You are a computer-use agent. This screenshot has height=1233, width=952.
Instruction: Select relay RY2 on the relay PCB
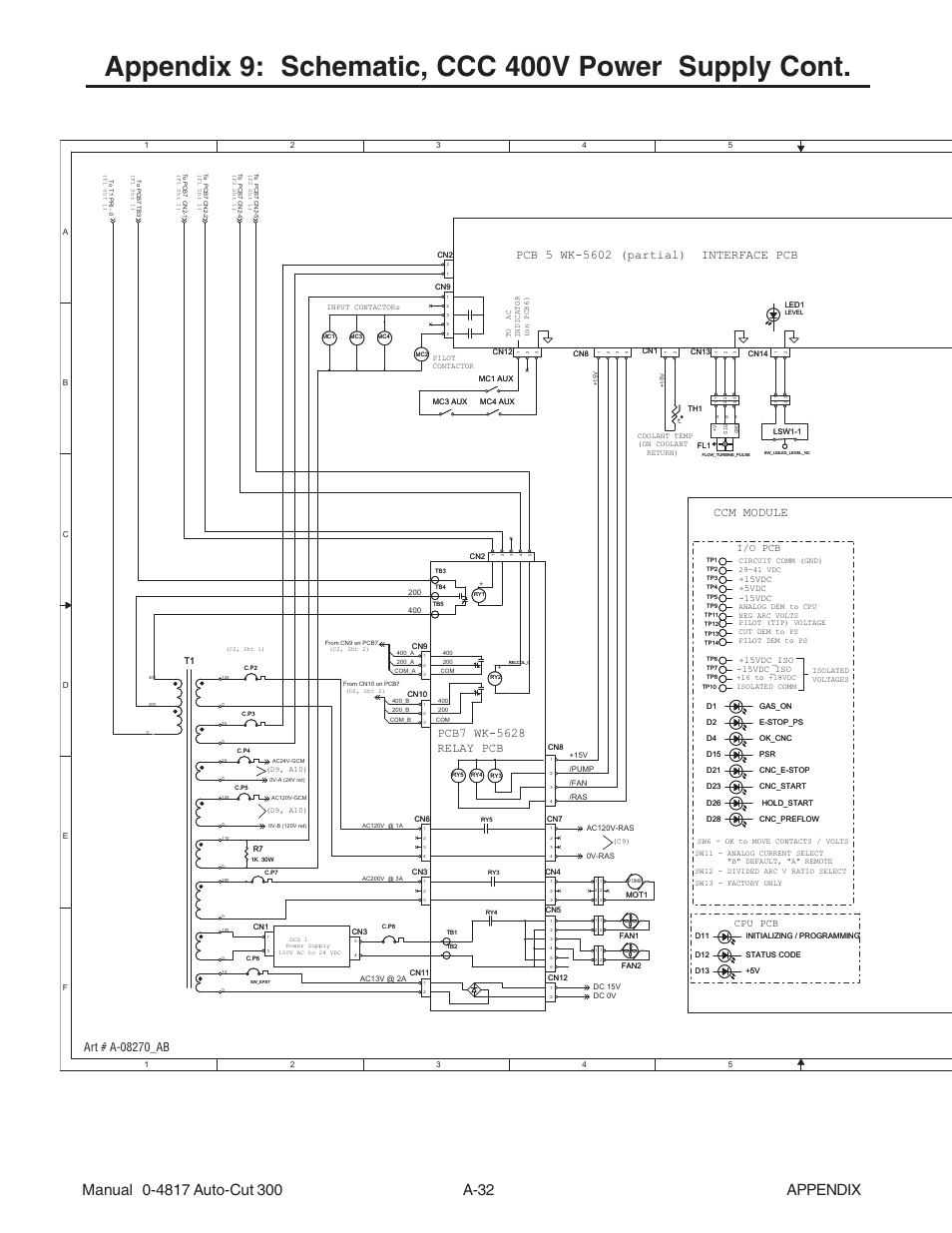coord(495,678)
